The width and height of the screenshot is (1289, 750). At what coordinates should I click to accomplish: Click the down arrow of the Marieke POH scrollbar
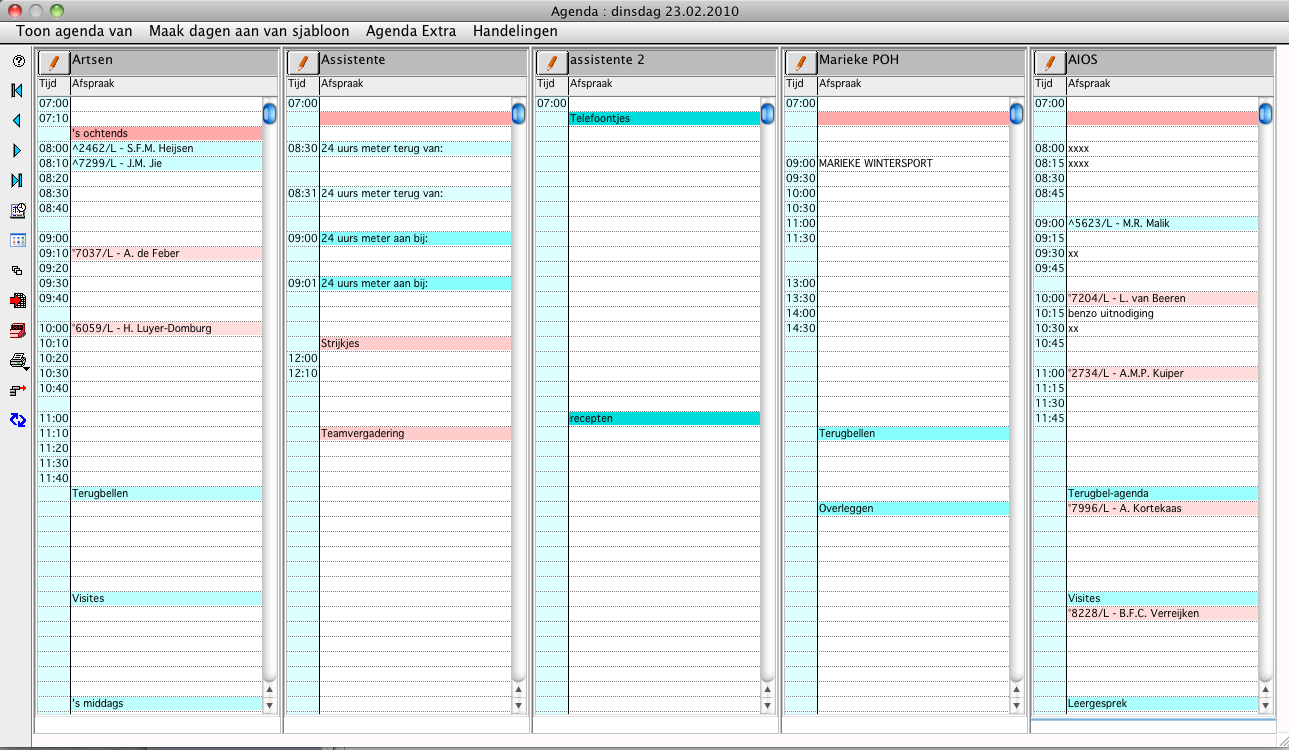click(1016, 705)
